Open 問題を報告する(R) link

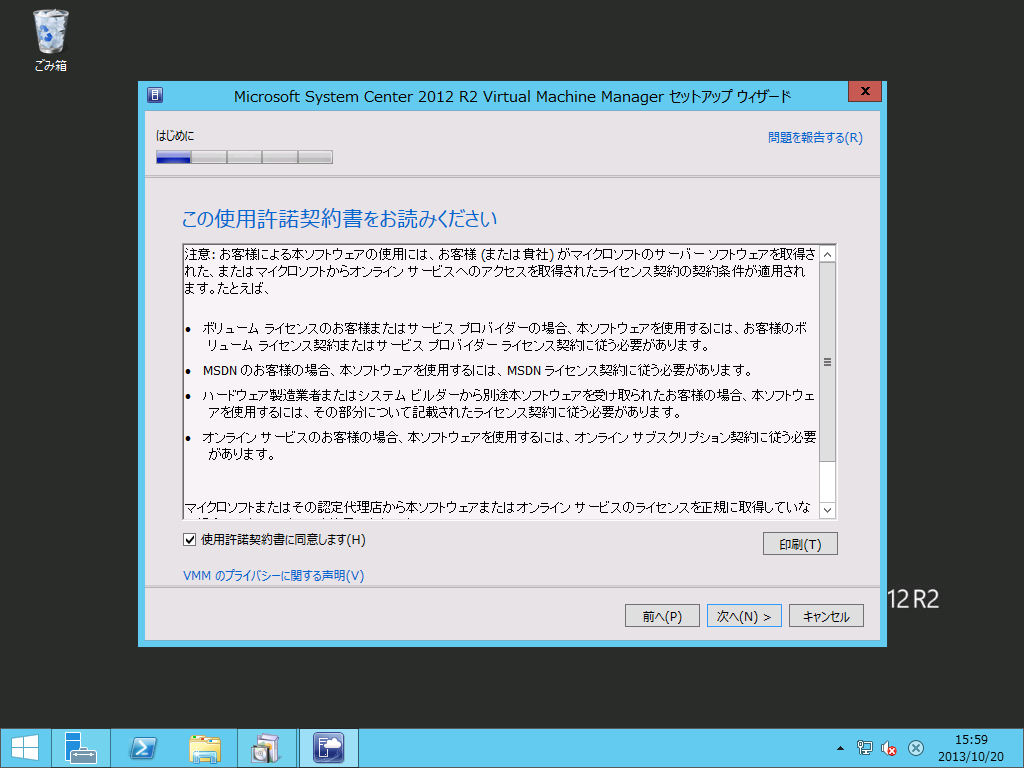point(815,138)
